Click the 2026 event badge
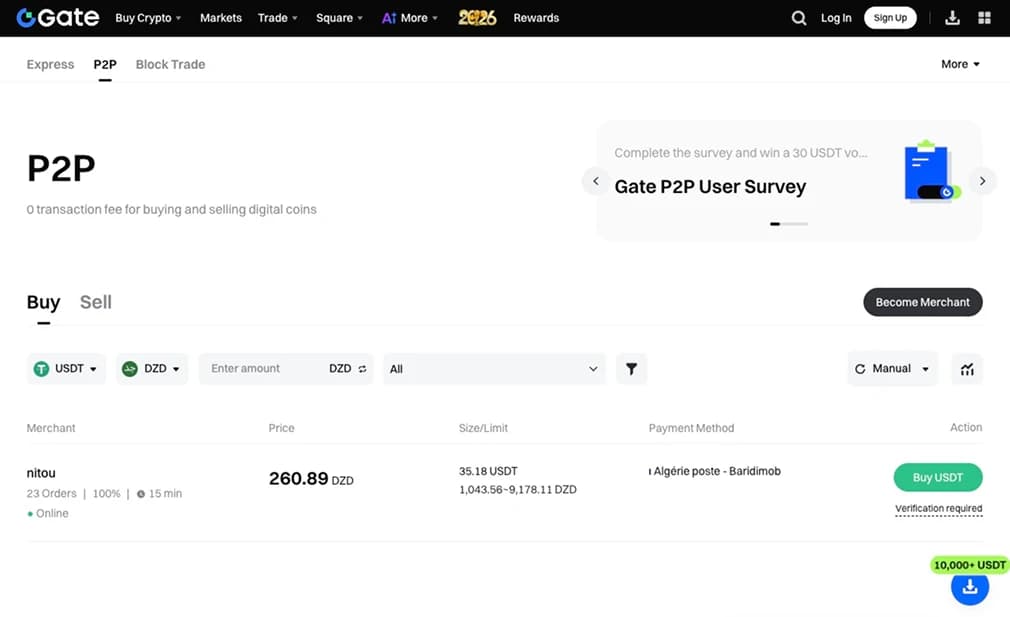This screenshot has height=617, width=1010. click(477, 18)
